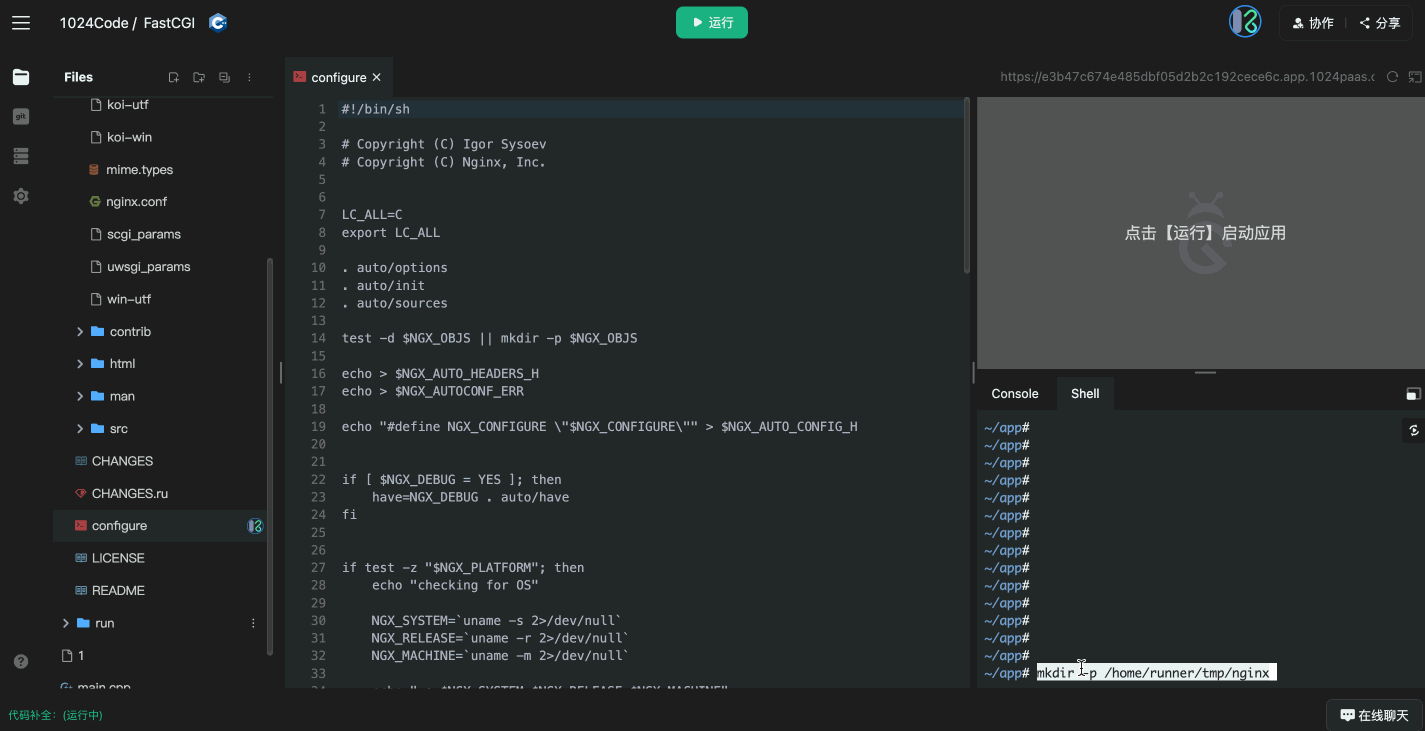Maximize the terminal panel icon
Viewport: 1425px width, 731px height.
1413,394
